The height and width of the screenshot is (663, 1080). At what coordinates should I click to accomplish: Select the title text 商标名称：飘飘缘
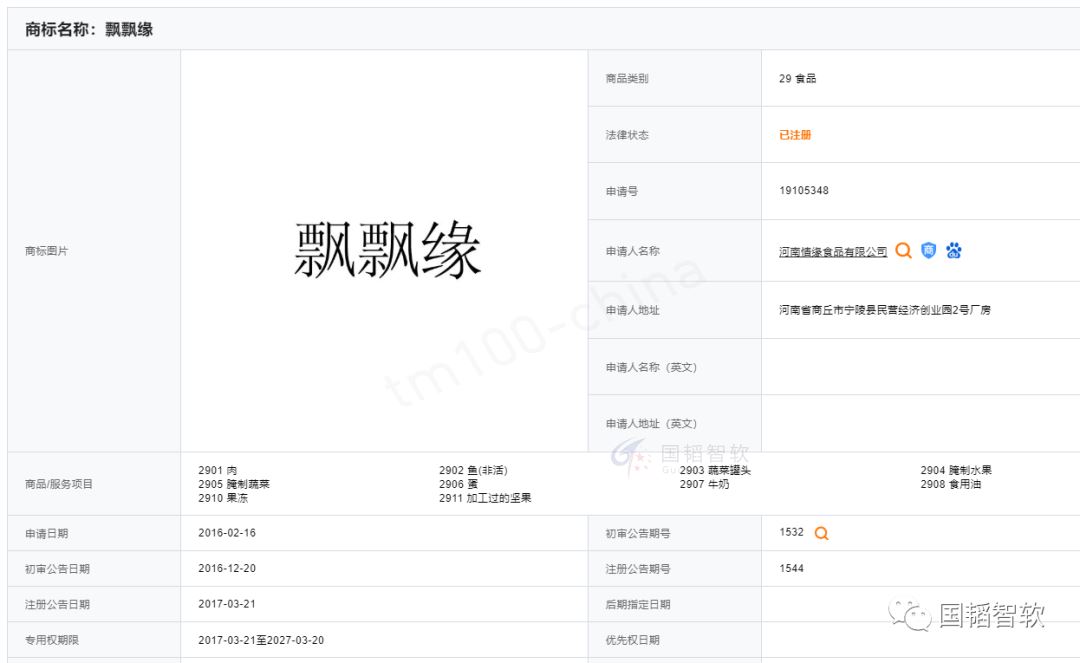tap(89, 30)
